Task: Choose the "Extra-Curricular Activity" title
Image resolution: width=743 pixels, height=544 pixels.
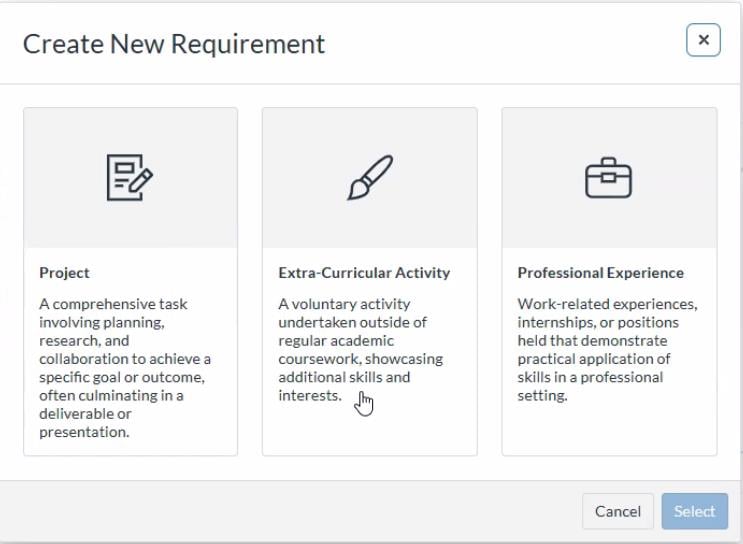Action: coord(364,273)
